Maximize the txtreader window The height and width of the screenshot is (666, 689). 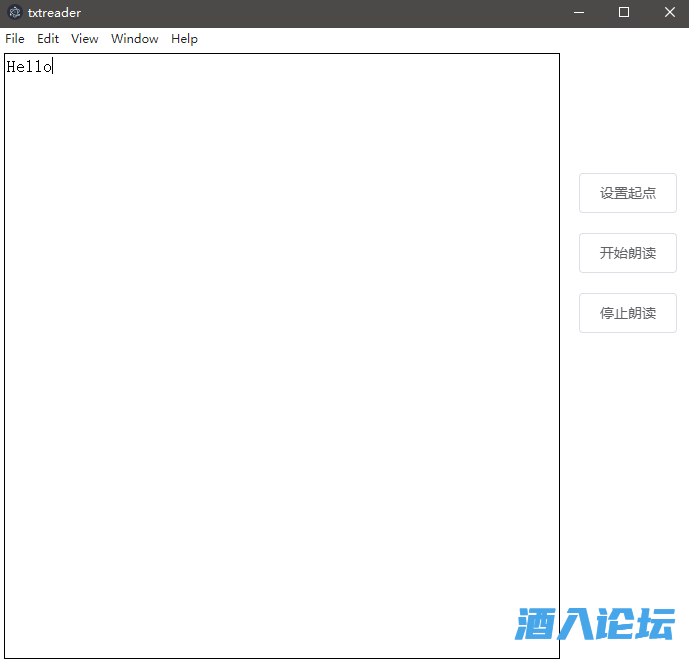[x=624, y=13]
